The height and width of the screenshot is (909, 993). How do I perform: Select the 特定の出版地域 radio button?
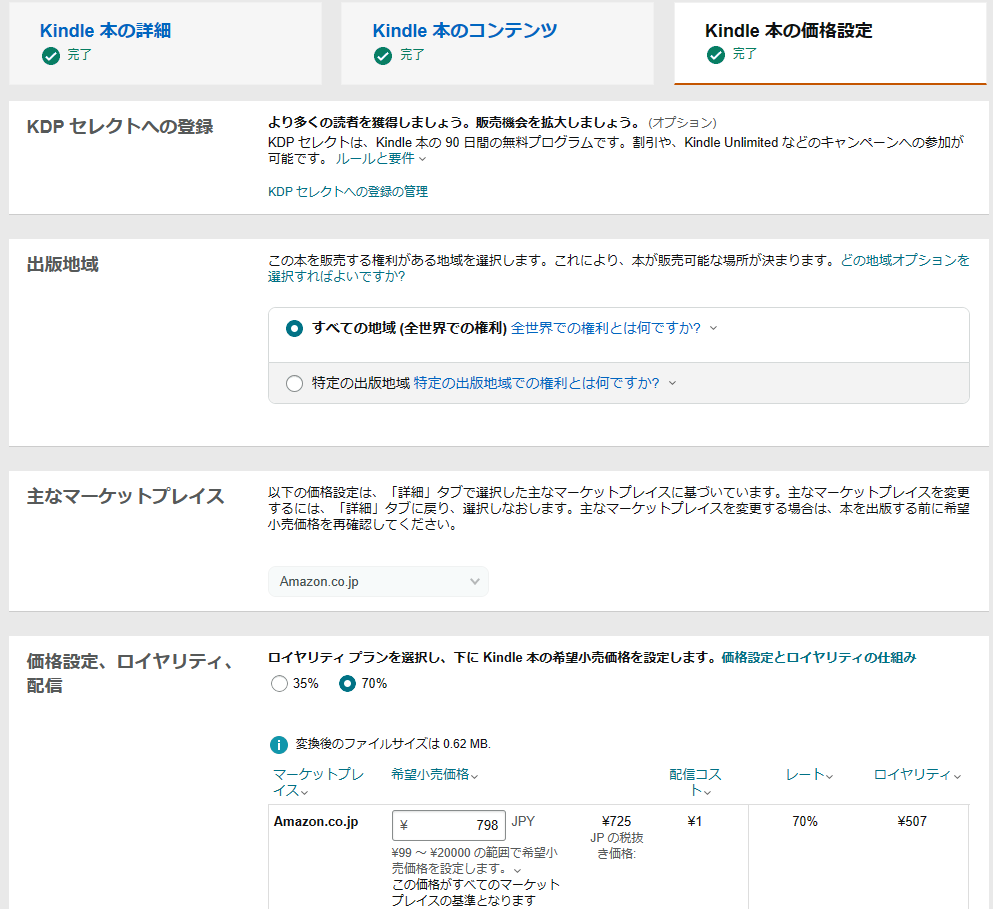click(294, 383)
